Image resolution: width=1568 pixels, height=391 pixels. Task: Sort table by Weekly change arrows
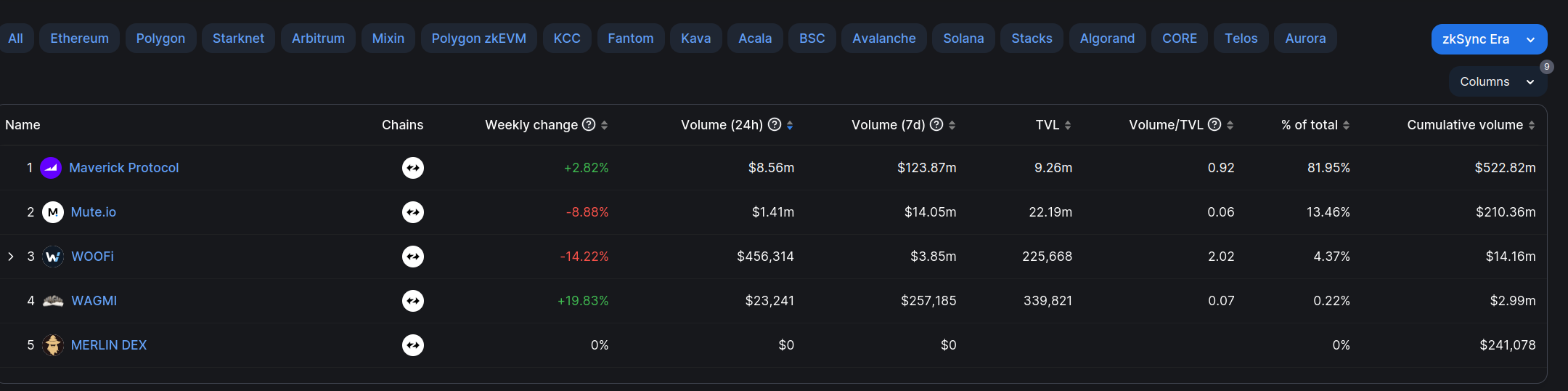coord(604,125)
